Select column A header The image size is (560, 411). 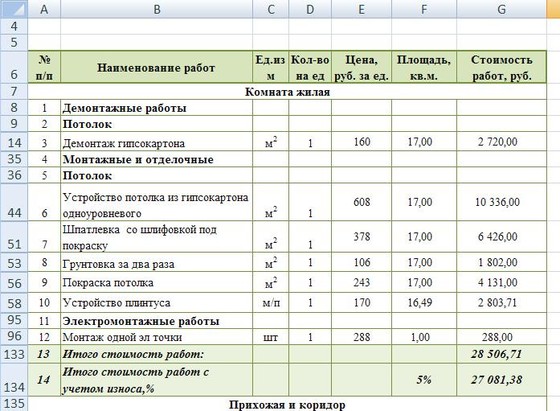pos(44,9)
